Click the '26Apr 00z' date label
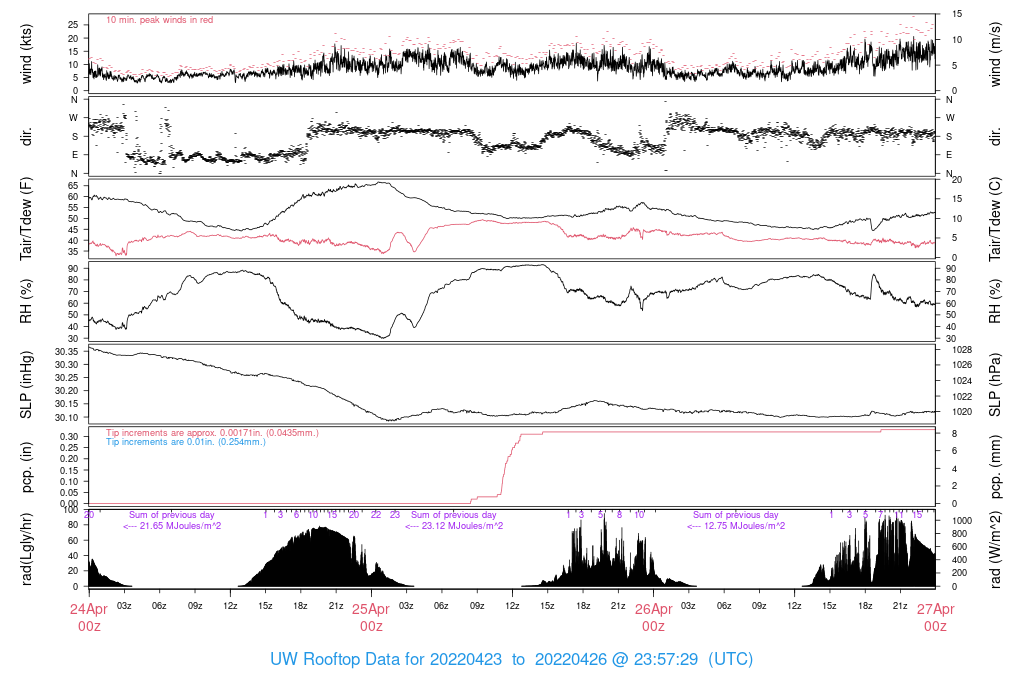Viewport: 1024px width, 700px height. (653, 617)
